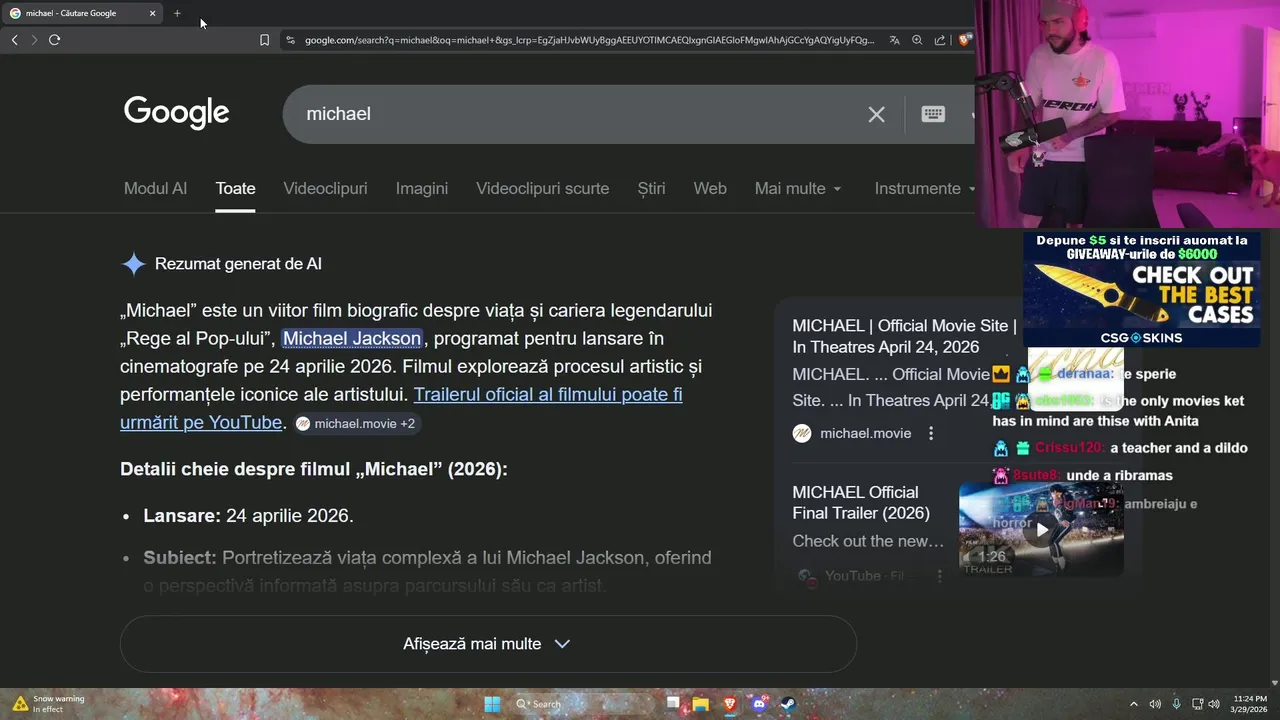Image resolution: width=1280 pixels, height=720 pixels.
Task: Play the MICHAEL Official Final Trailer video
Action: coord(1041,529)
